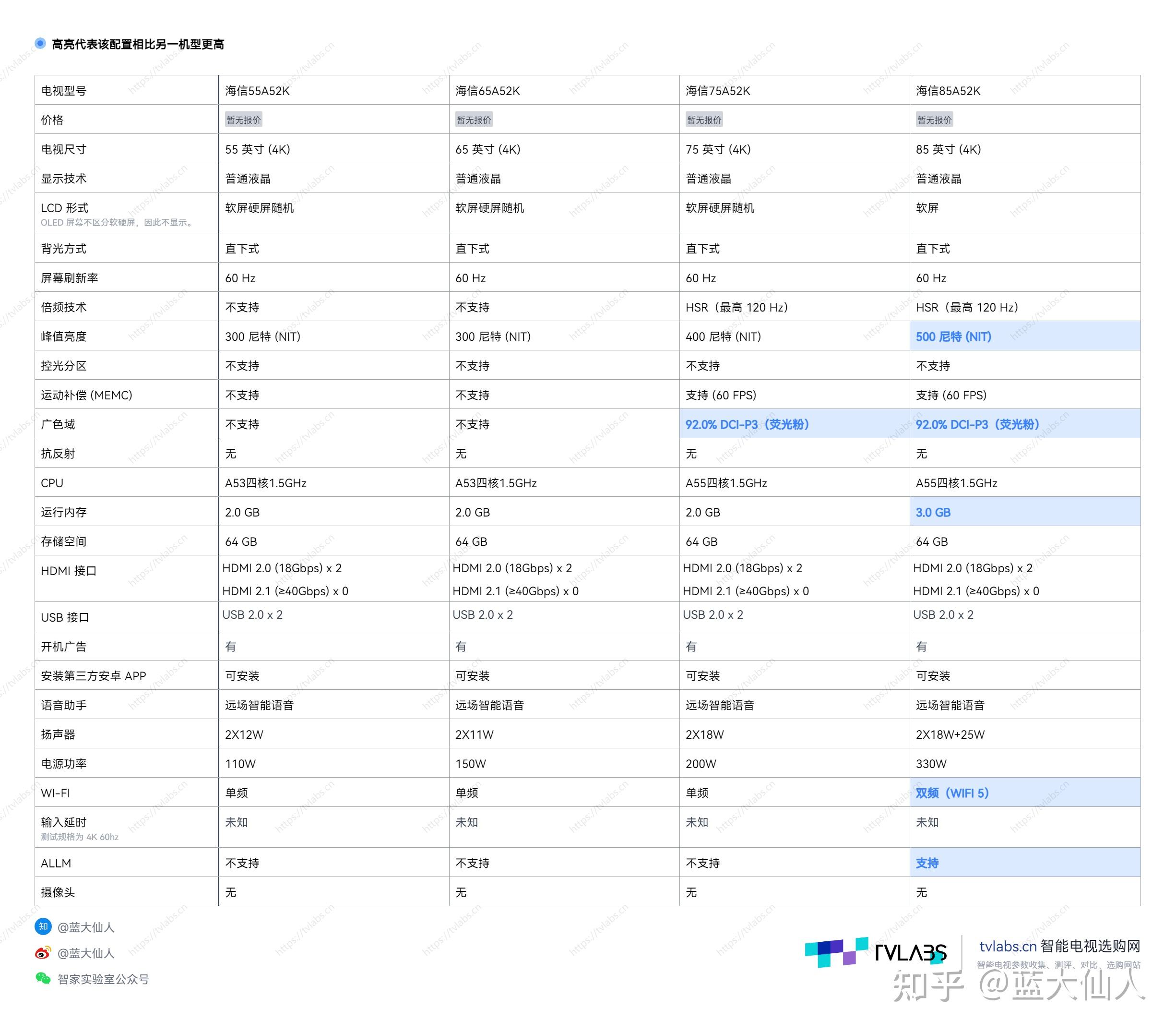The width and height of the screenshot is (1176, 1033).
Task: Click the 峰值亮度 row label
Action: (x=64, y=336)
